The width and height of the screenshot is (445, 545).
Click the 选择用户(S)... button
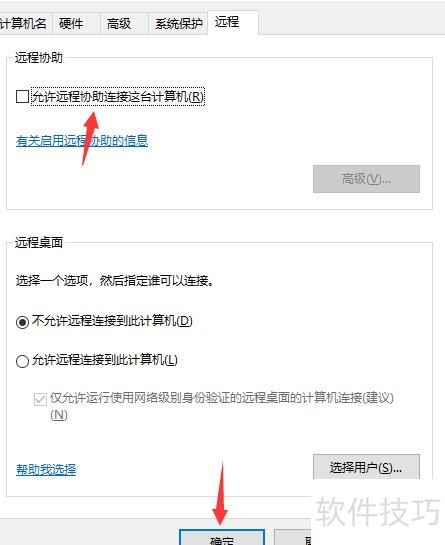tap(366, 467)
